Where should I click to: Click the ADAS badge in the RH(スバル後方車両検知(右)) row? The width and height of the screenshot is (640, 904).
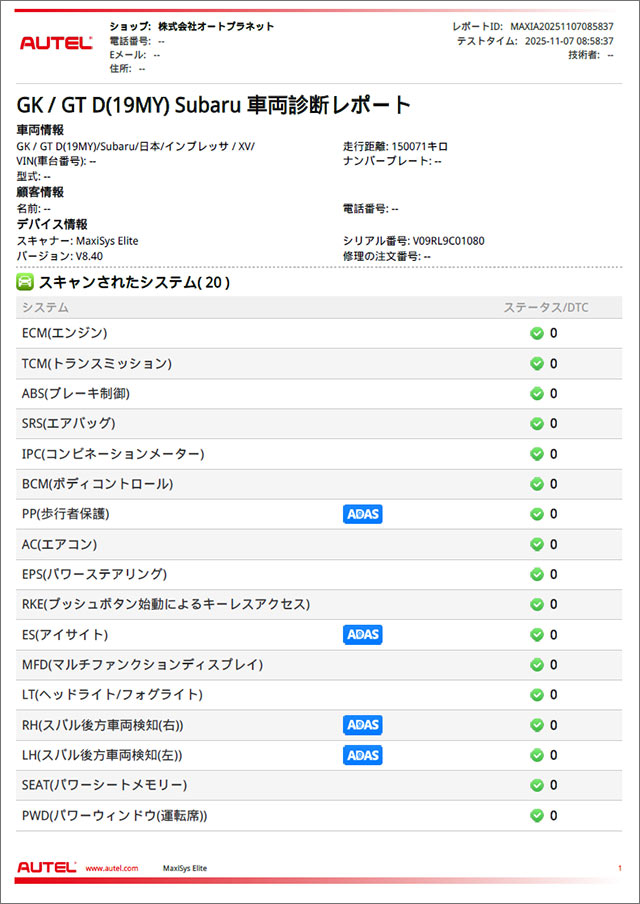363,725
